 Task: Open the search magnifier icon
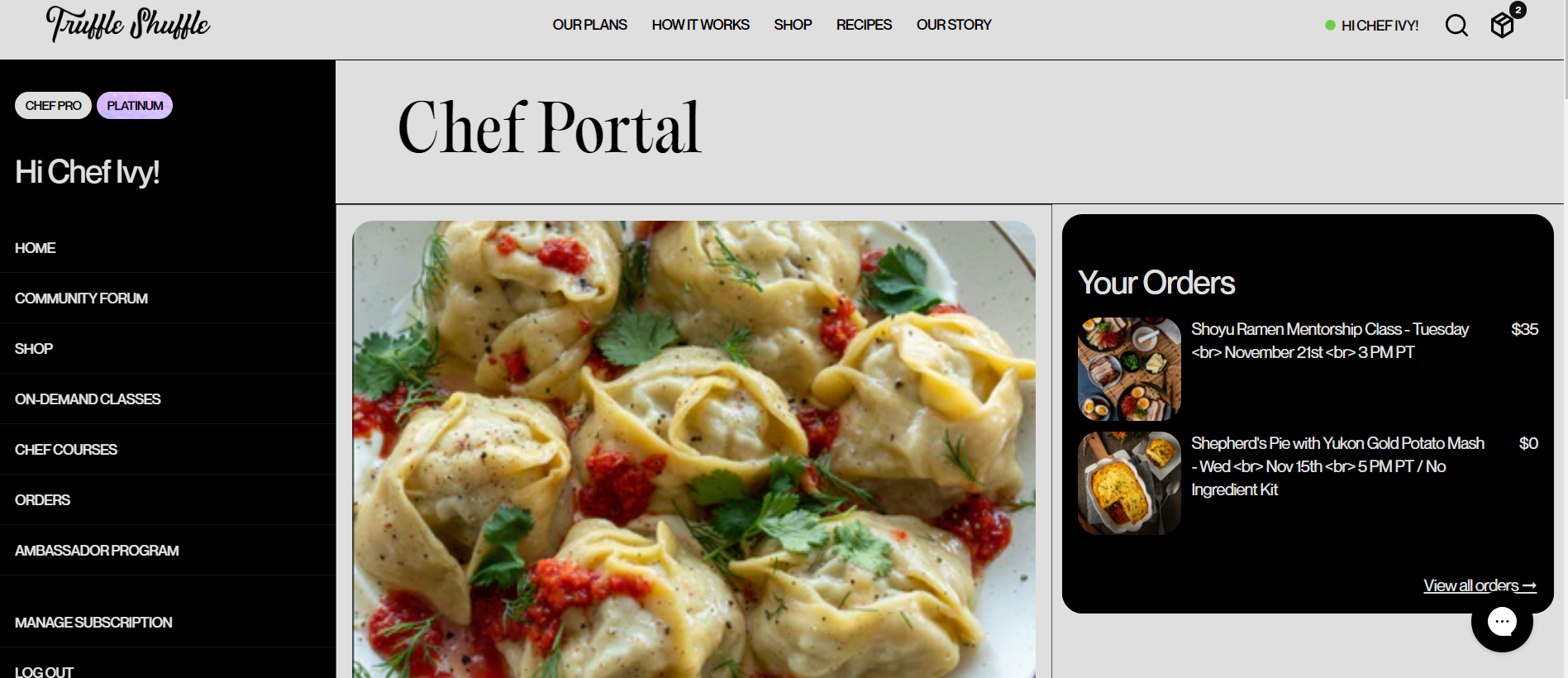(1456, 26)
